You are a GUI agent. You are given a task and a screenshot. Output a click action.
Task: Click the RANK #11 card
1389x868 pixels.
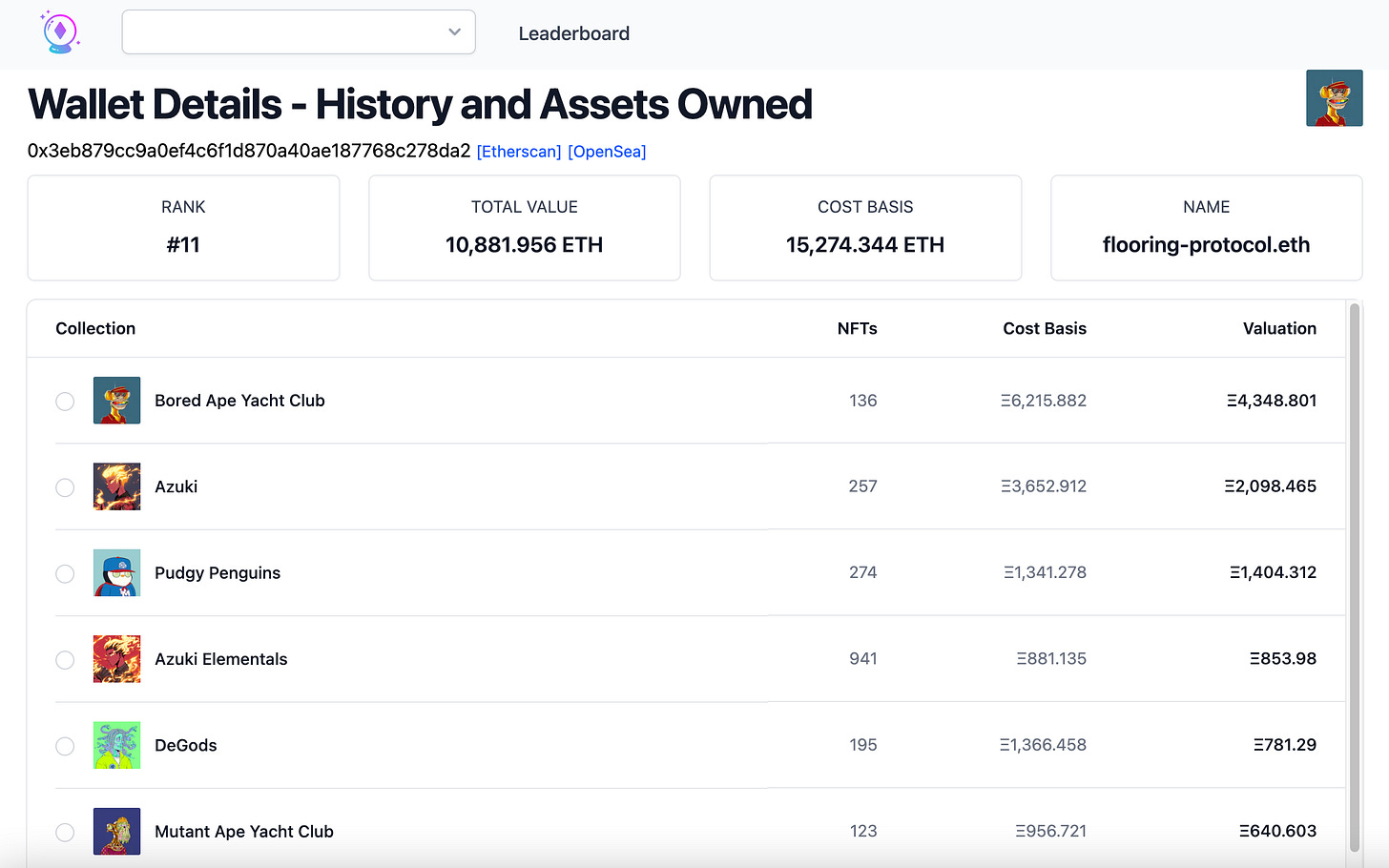(183, 228)
